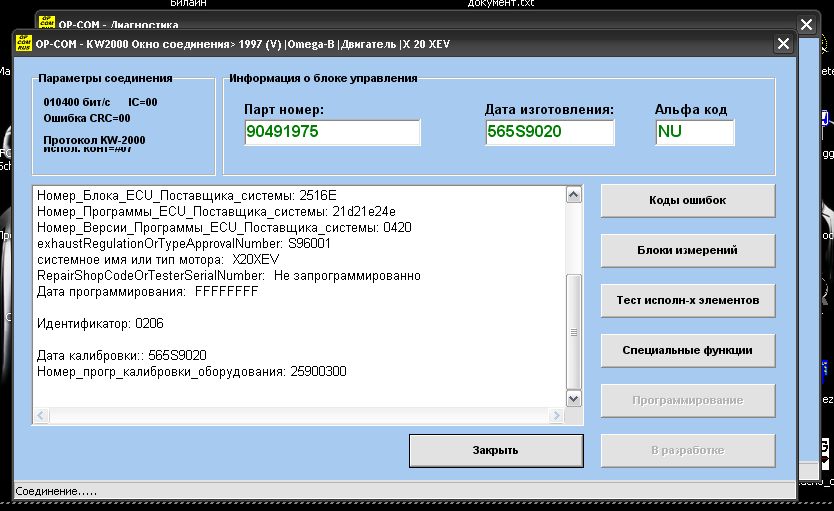Open Специальные функции special functions
The image size is (834, 511).
[x=688, y=350]
